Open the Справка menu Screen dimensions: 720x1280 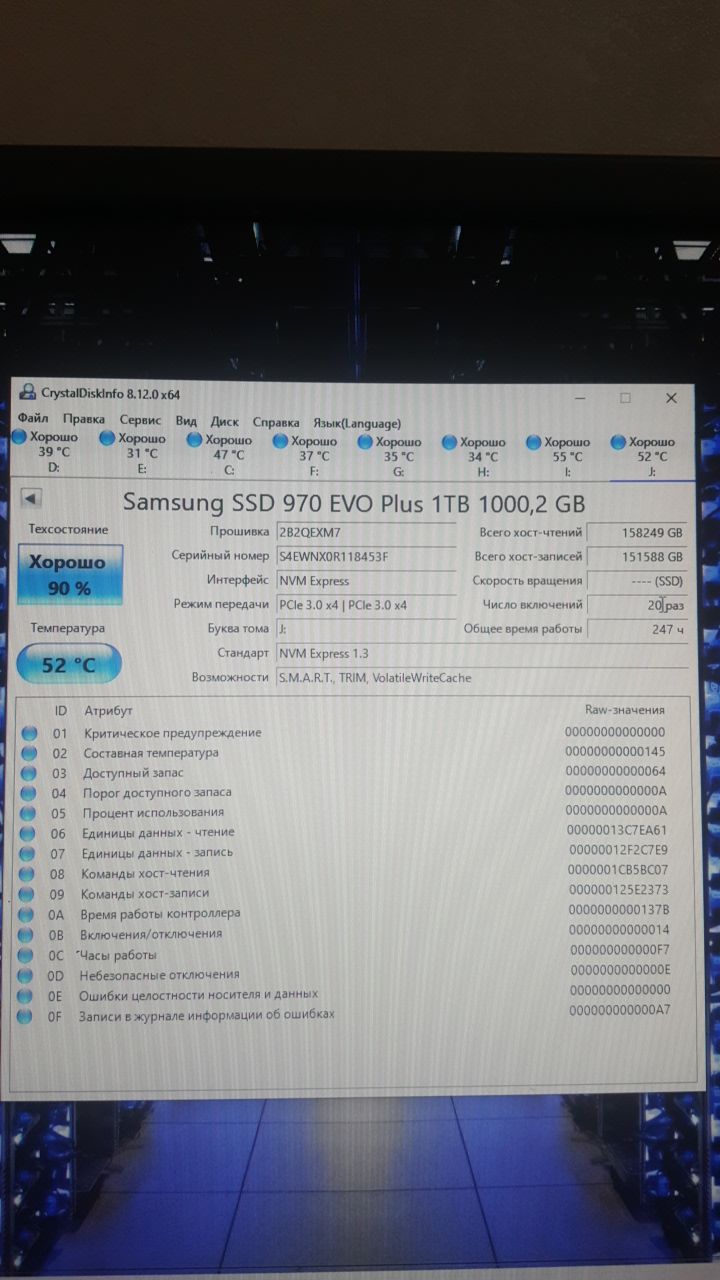tap(276, 422)
